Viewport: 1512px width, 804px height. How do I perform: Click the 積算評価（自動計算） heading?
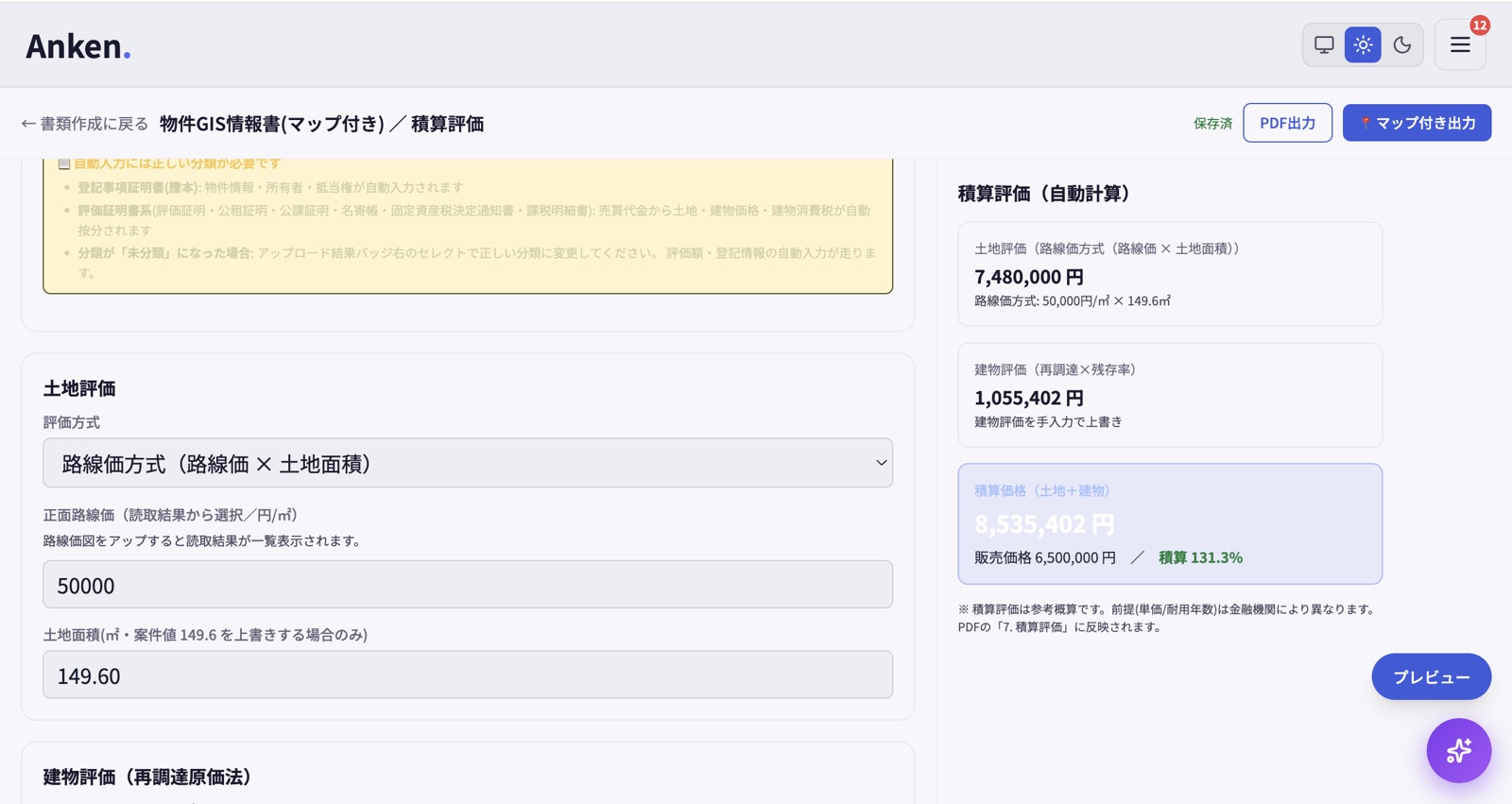tap(1044, 194)
